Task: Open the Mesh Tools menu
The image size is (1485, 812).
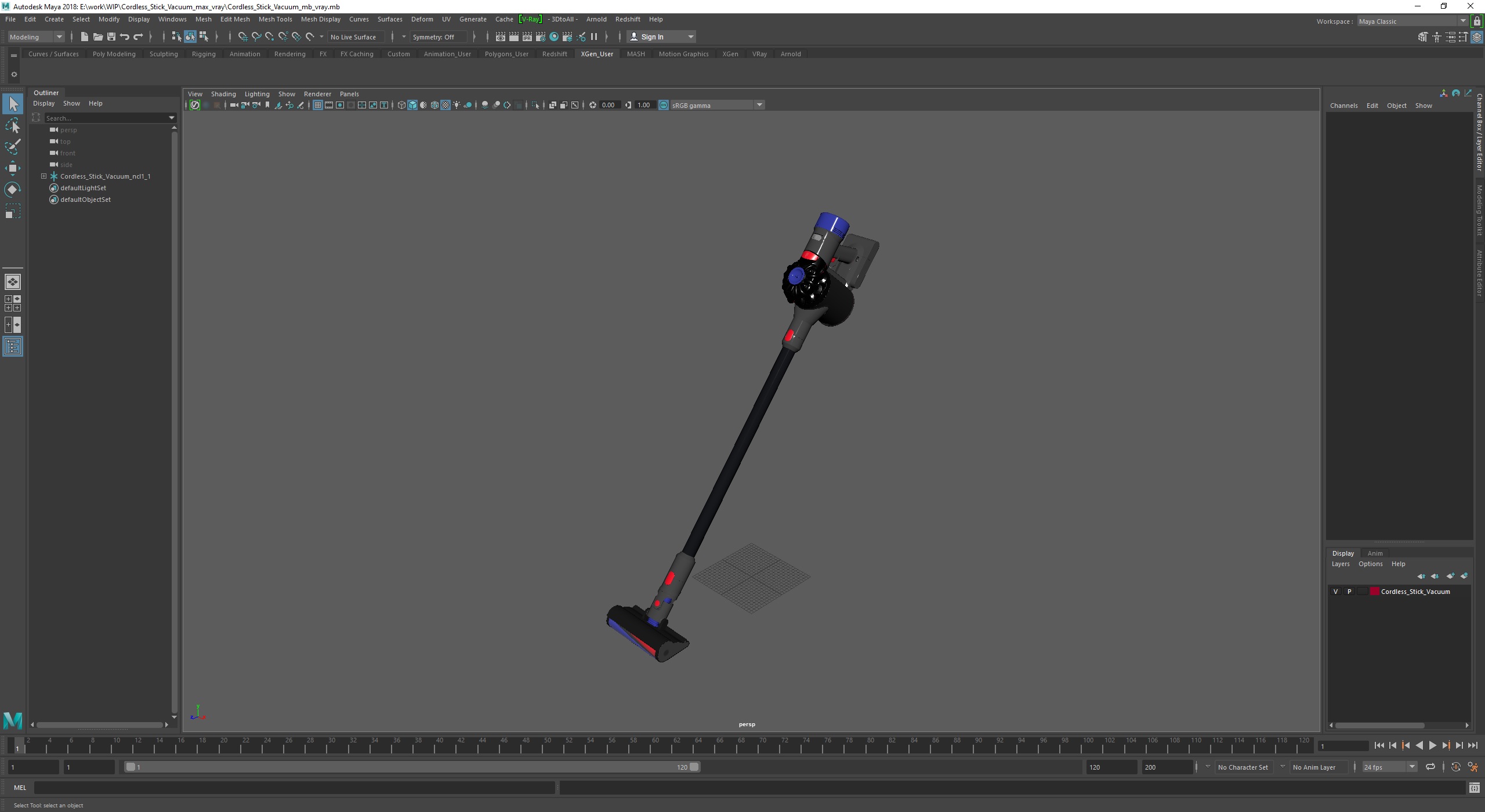Action: (x=275, y=19)
